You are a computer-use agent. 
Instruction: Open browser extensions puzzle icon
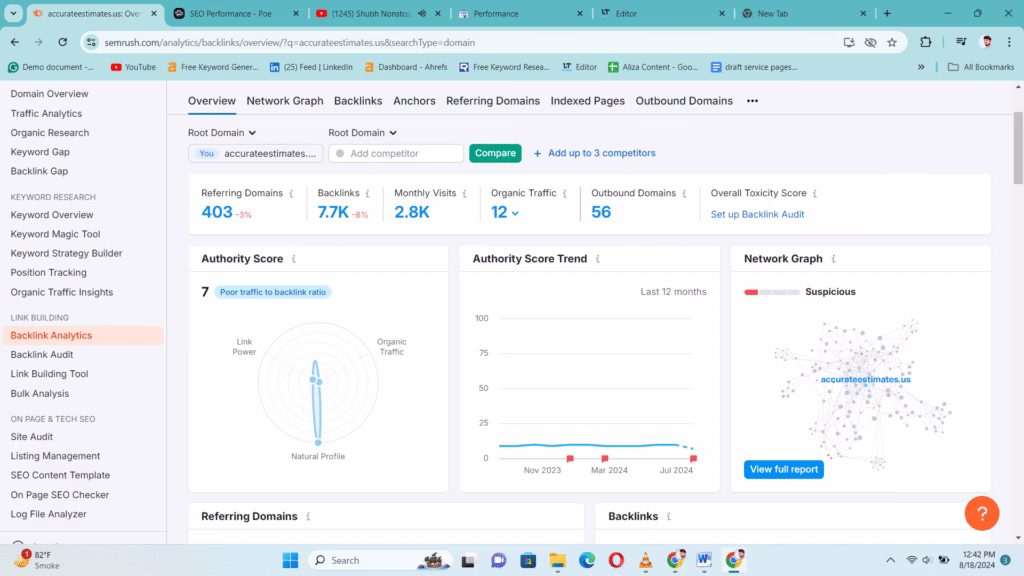(x=925, y=42)
